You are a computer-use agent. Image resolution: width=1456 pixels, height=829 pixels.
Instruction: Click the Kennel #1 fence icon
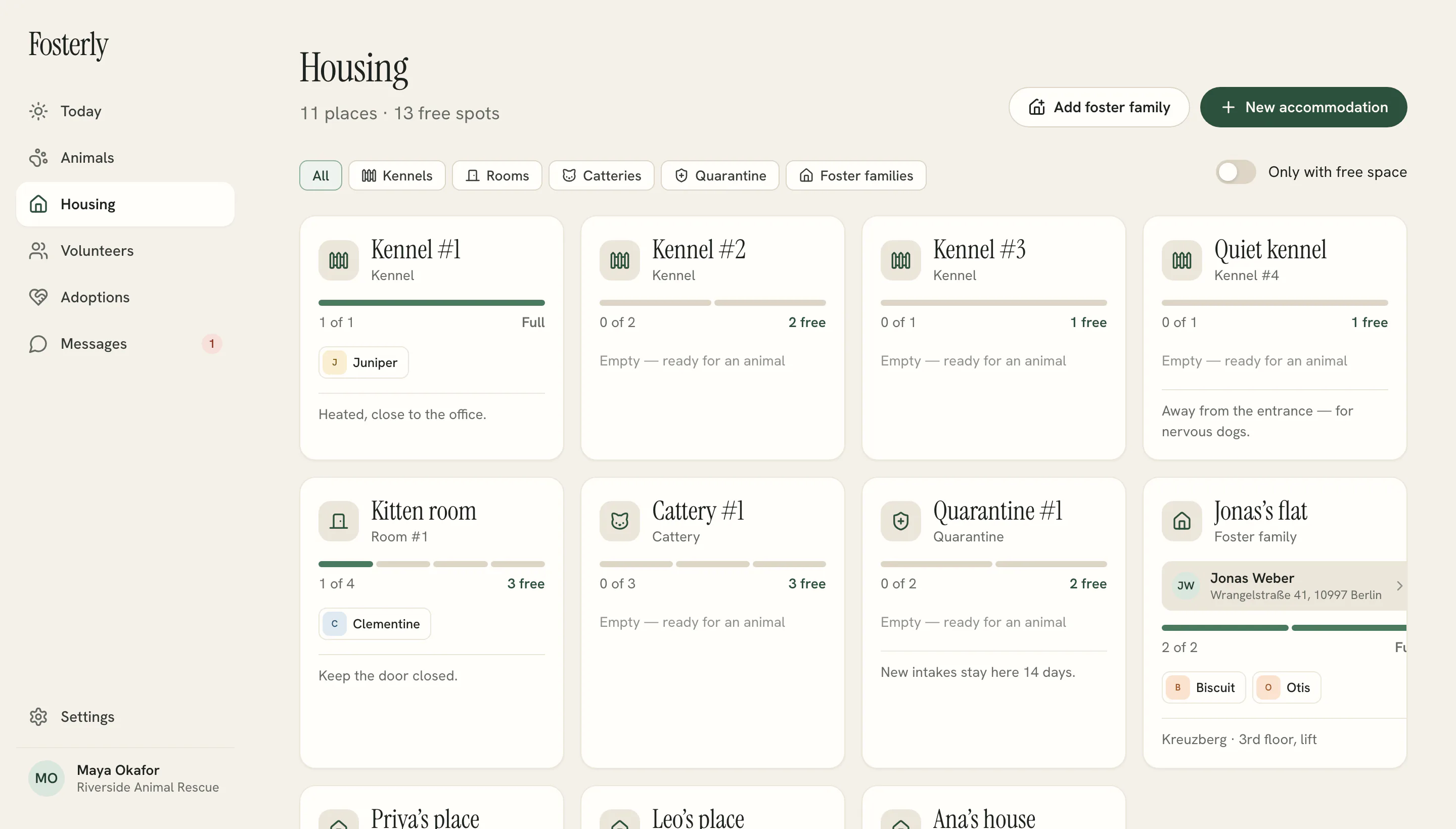click(338, 260)
